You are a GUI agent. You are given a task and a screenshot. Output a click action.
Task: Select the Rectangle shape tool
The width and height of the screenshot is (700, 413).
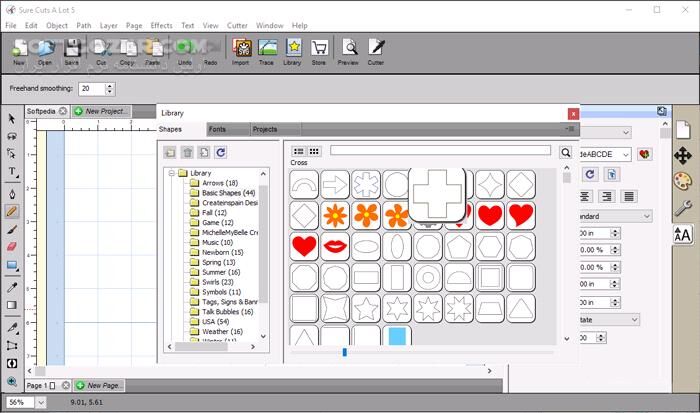12,266
